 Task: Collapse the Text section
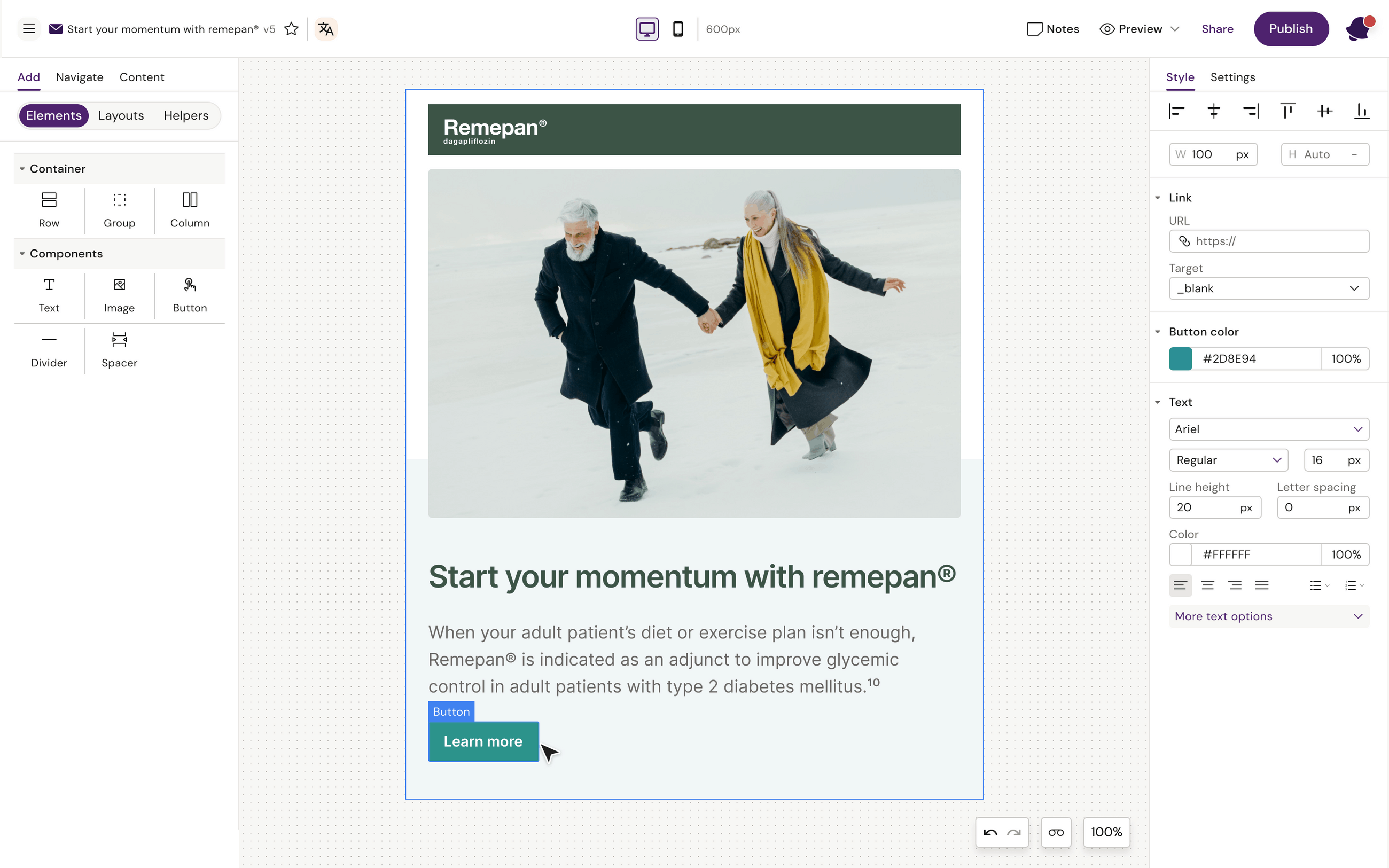1158,402
